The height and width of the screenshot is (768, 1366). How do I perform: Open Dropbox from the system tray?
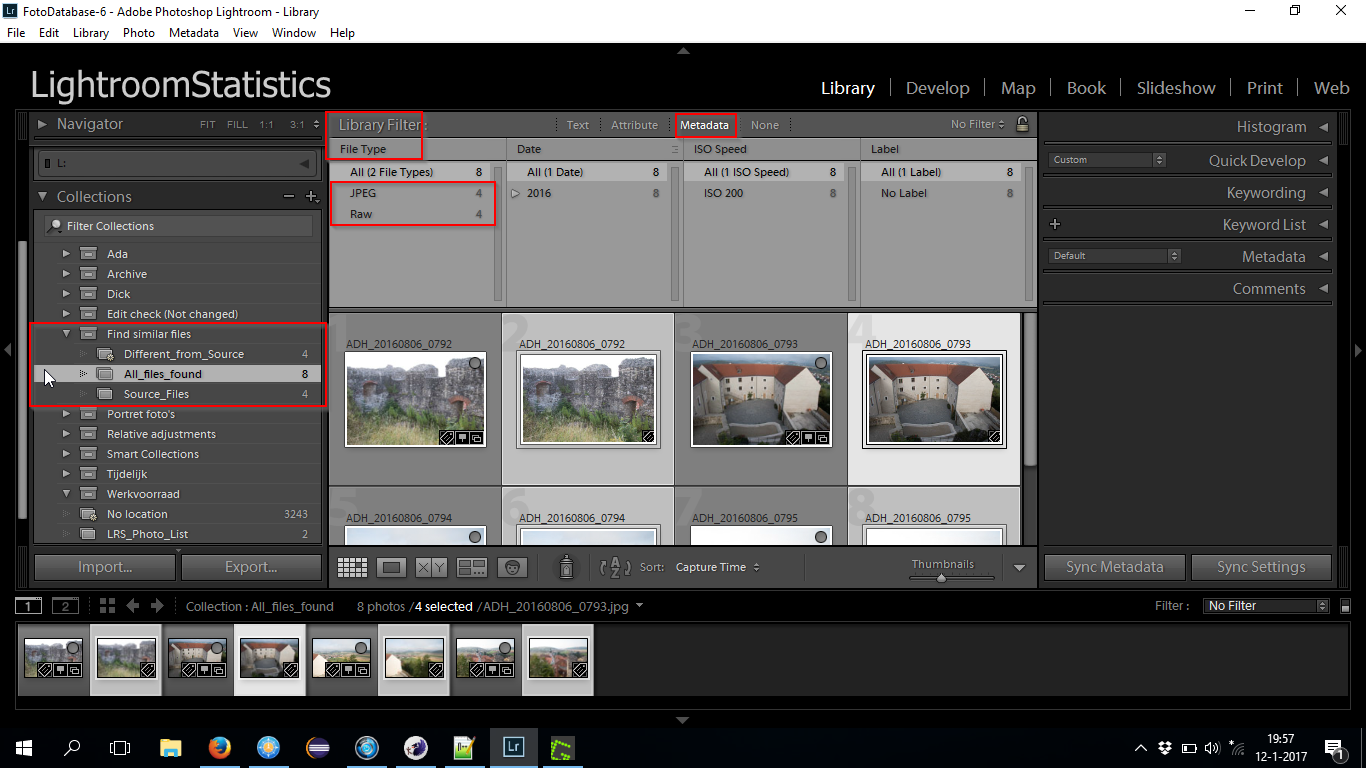coord(1165,747)
